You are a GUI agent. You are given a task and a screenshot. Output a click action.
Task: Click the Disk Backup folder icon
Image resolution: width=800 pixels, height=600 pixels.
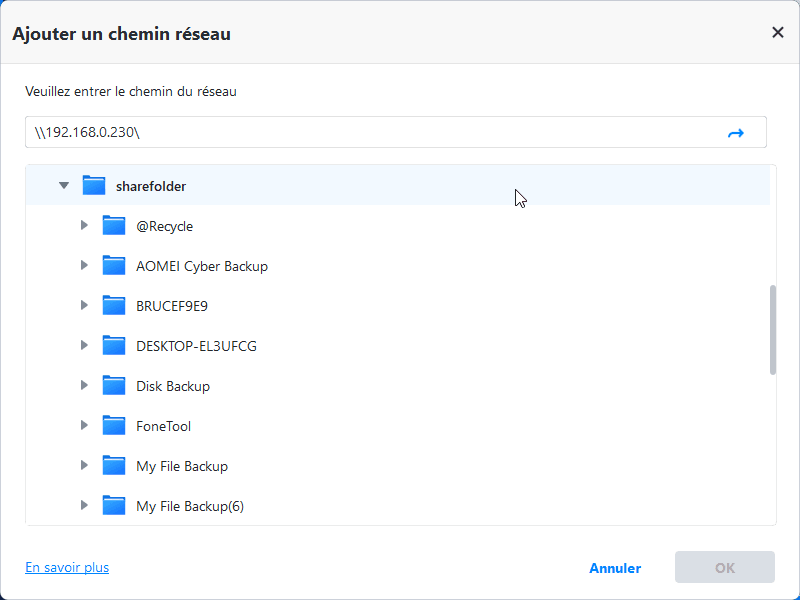pos(114,386)
